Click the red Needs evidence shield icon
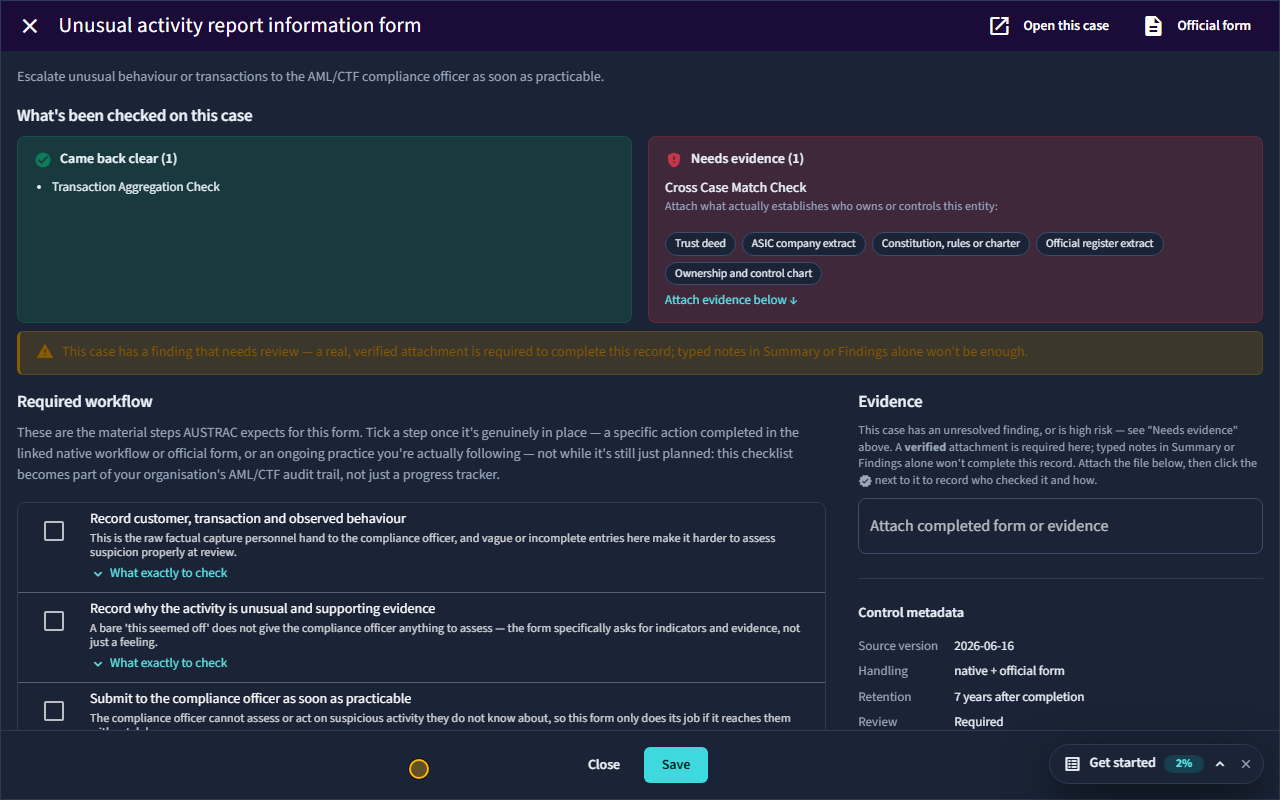1280x800 pixels. click(x=674, y=159)
